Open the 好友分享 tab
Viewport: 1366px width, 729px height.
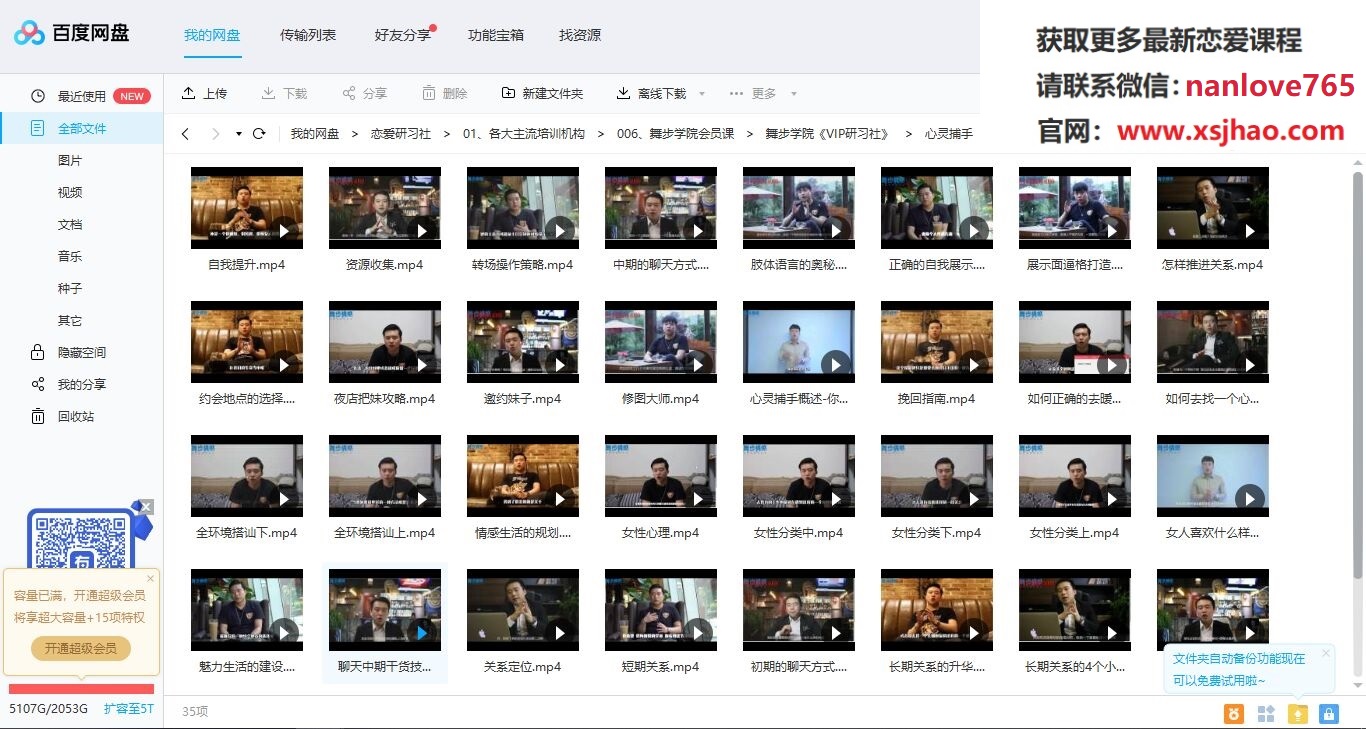click(x=402, y=35)
